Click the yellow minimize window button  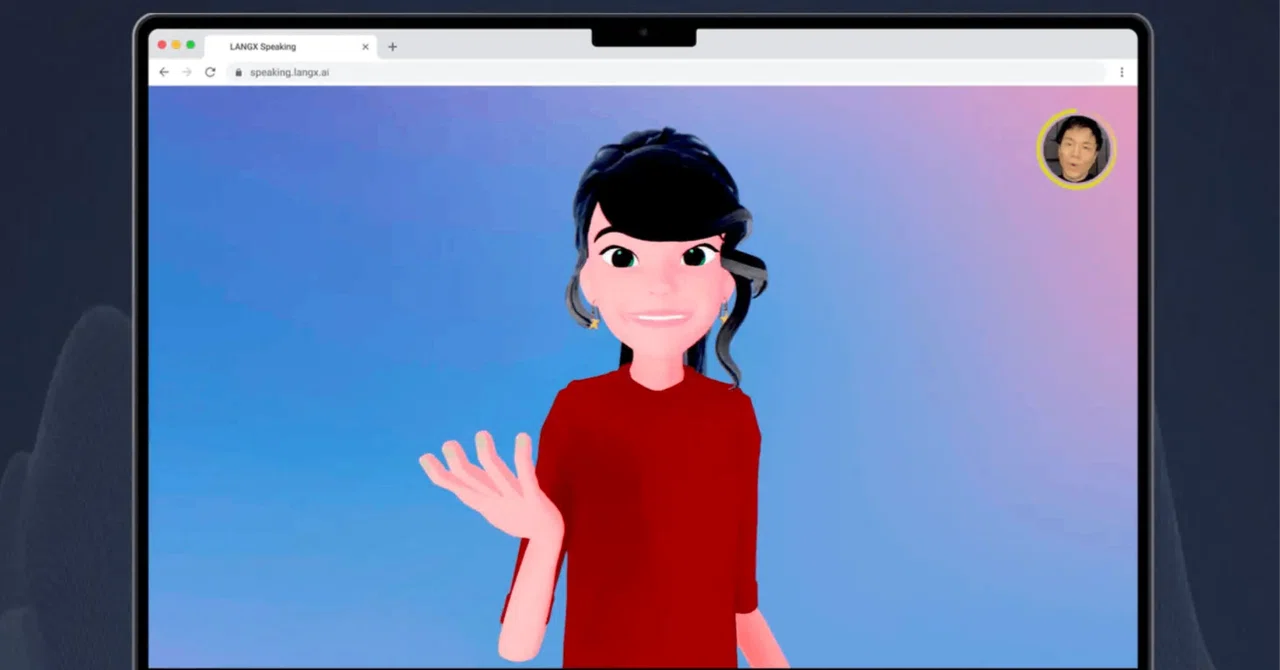pyautogui.click(x=176, y=45)
